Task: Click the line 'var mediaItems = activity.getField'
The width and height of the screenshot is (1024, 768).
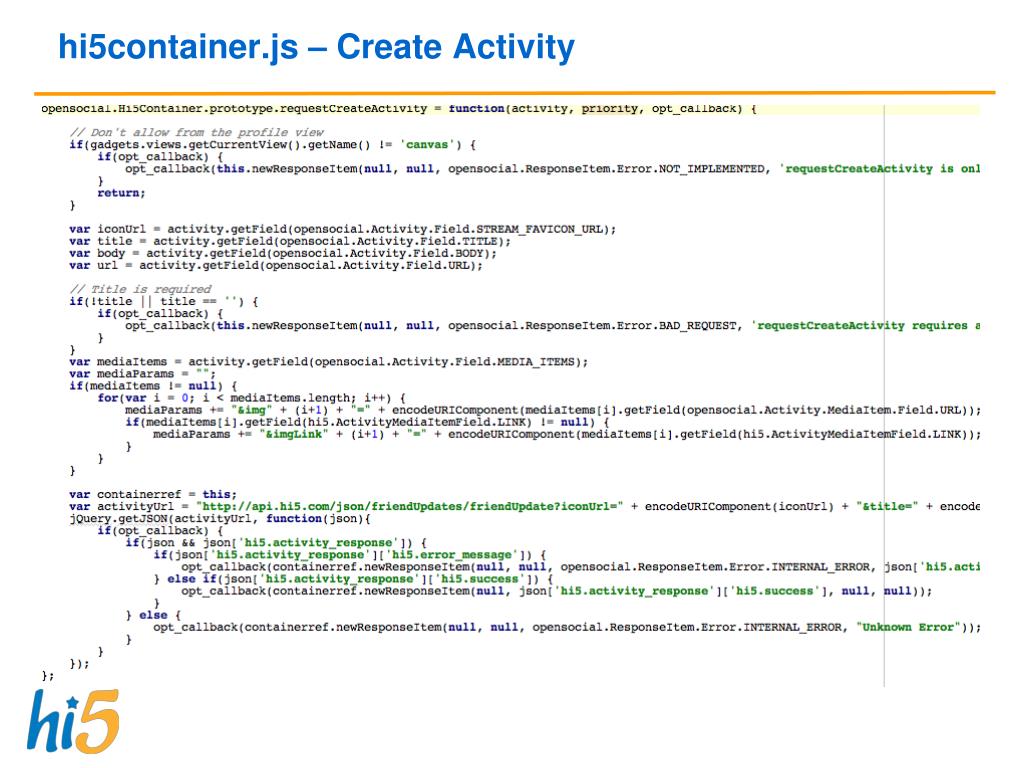Action: 328,362
